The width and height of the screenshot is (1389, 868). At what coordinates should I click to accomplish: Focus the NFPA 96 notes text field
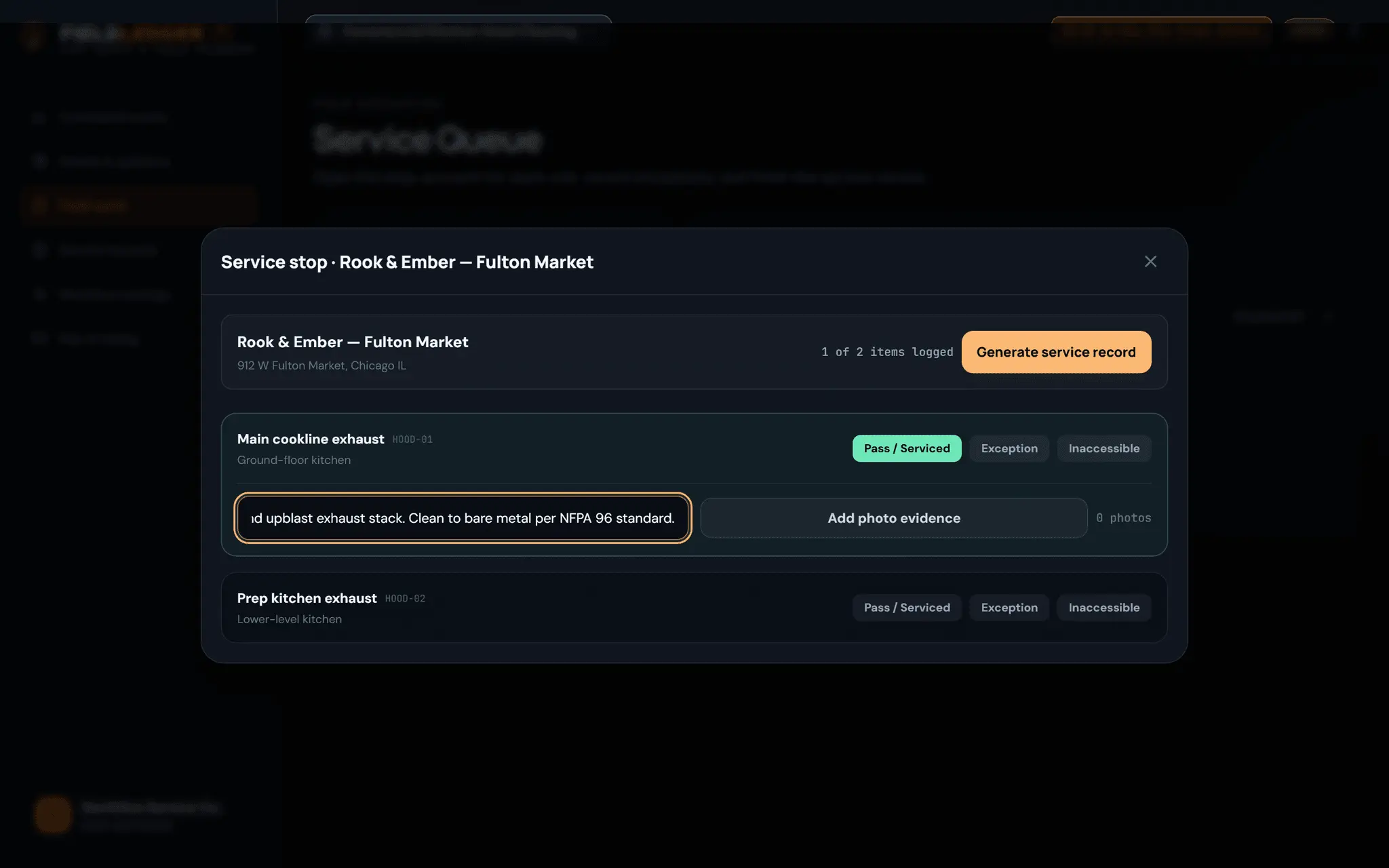(463, 518)
